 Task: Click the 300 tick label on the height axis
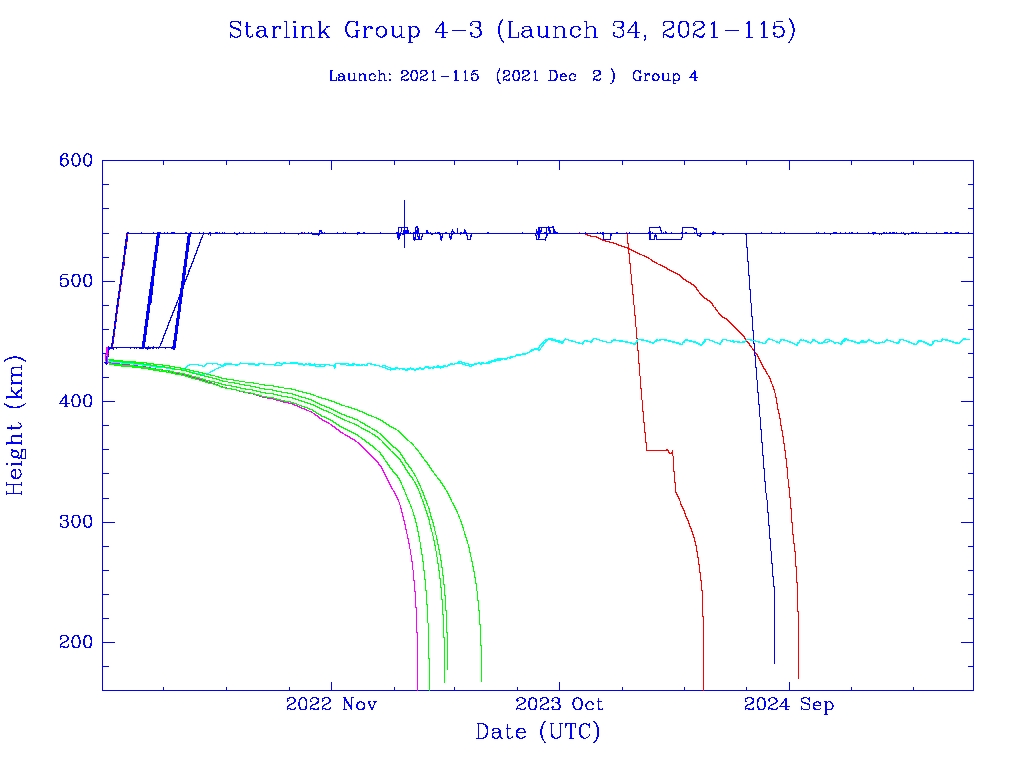click(x=76, y=522)
